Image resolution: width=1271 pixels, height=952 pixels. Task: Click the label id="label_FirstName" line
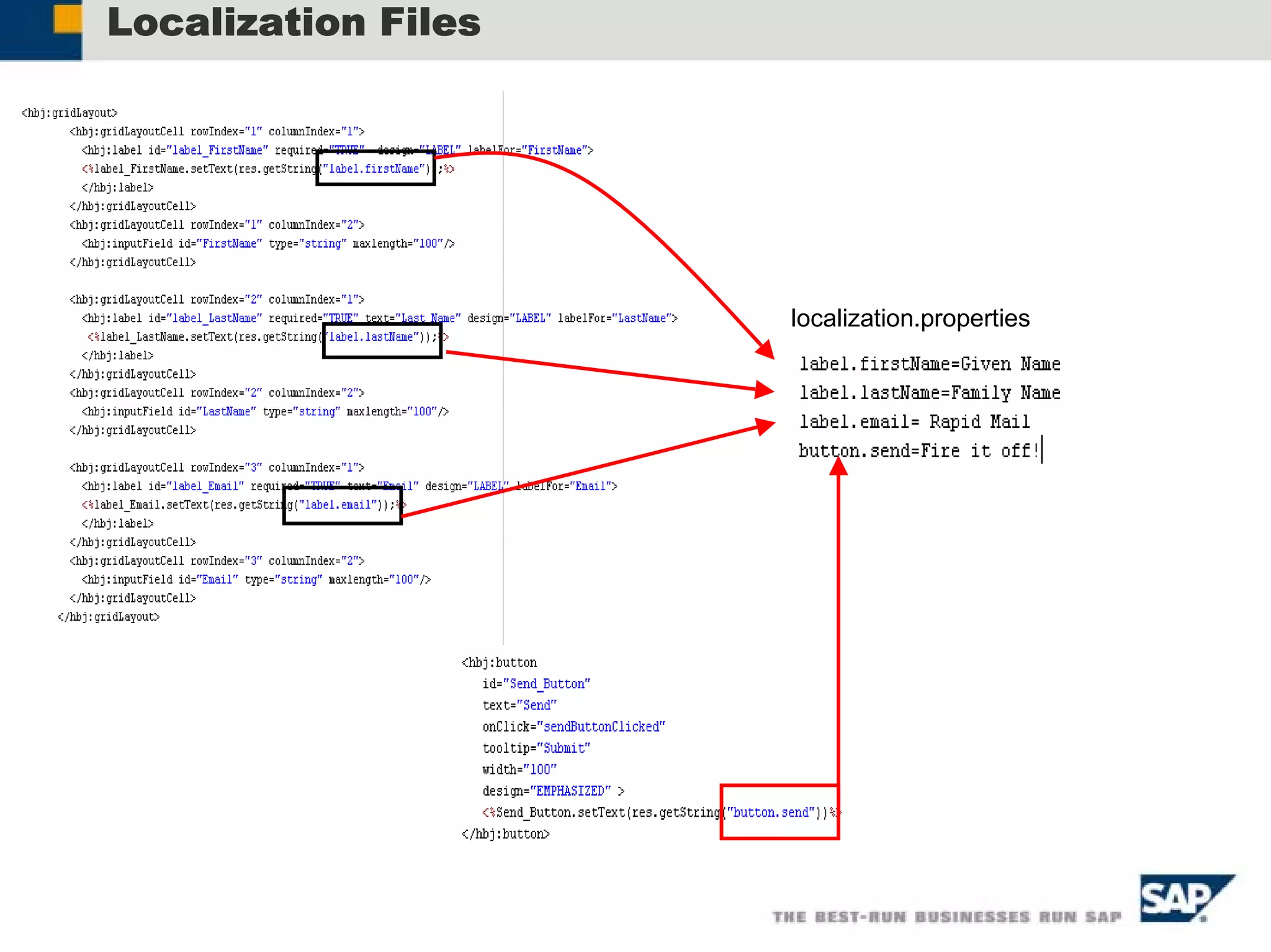[338, 150]
